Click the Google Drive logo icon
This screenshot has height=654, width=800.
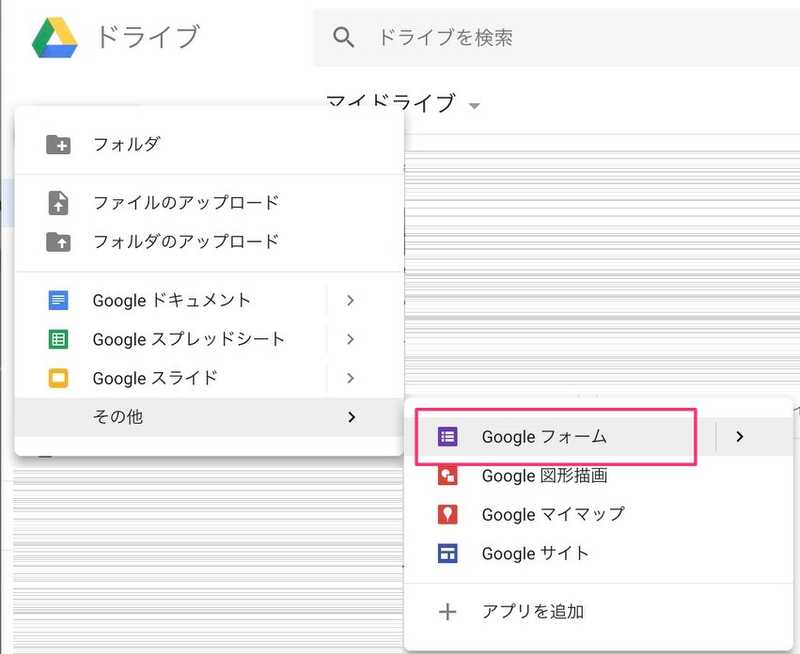[55, 38]
